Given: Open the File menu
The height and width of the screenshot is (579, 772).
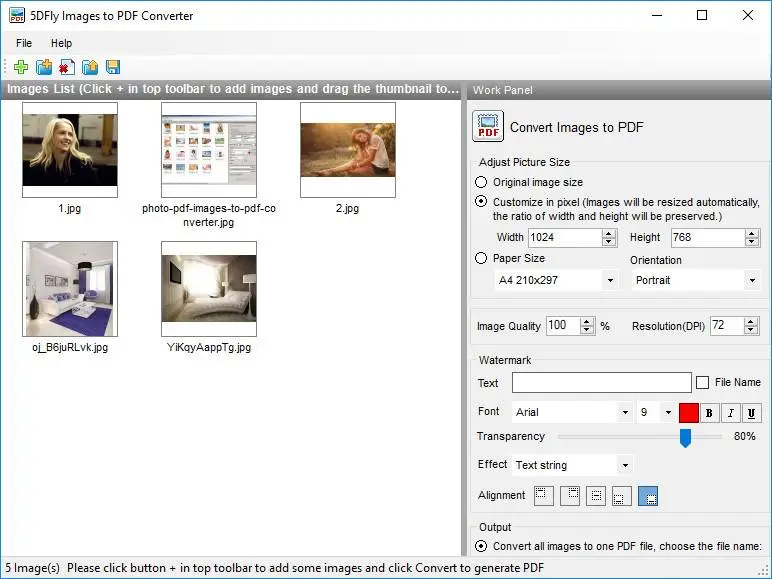Looking at the screenshot, I should (x=24, y=43).
